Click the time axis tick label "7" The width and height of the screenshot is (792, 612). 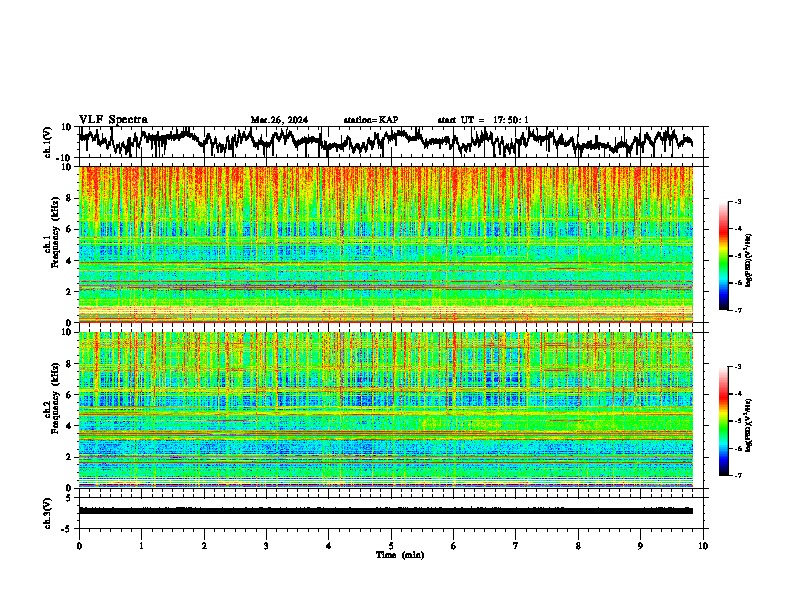(516, 546)
